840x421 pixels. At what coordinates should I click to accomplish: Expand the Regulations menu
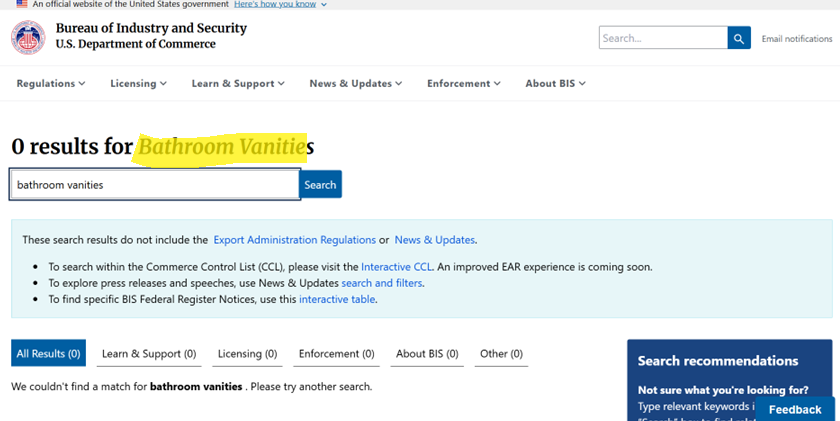51,84
